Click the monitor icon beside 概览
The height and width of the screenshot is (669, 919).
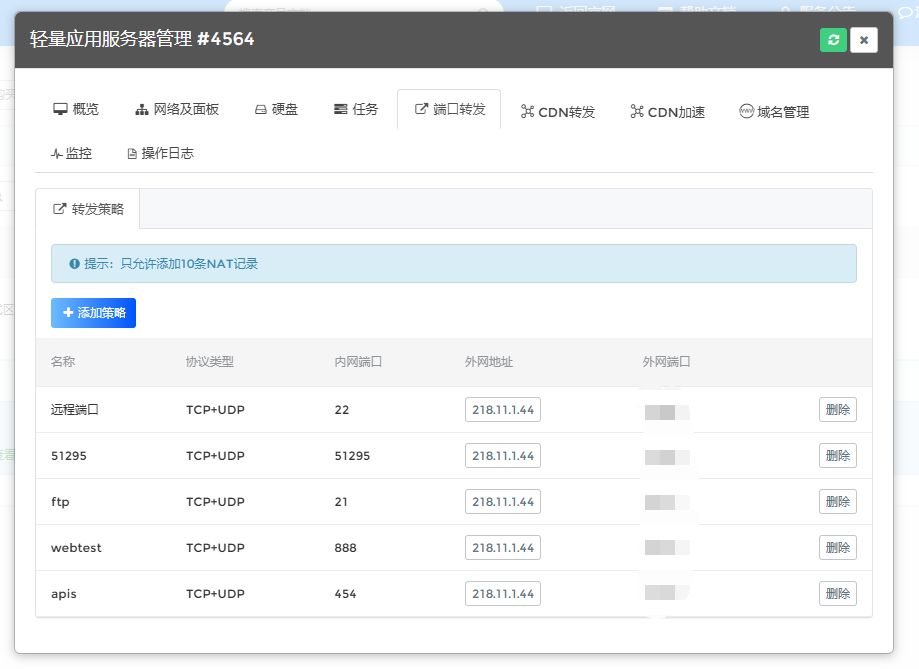pyautogui.click(x=60, y=110)
